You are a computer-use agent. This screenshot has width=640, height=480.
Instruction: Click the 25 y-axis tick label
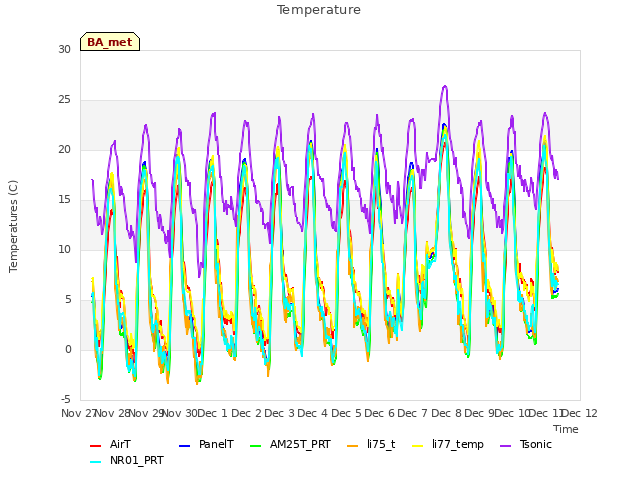point(64,100)
